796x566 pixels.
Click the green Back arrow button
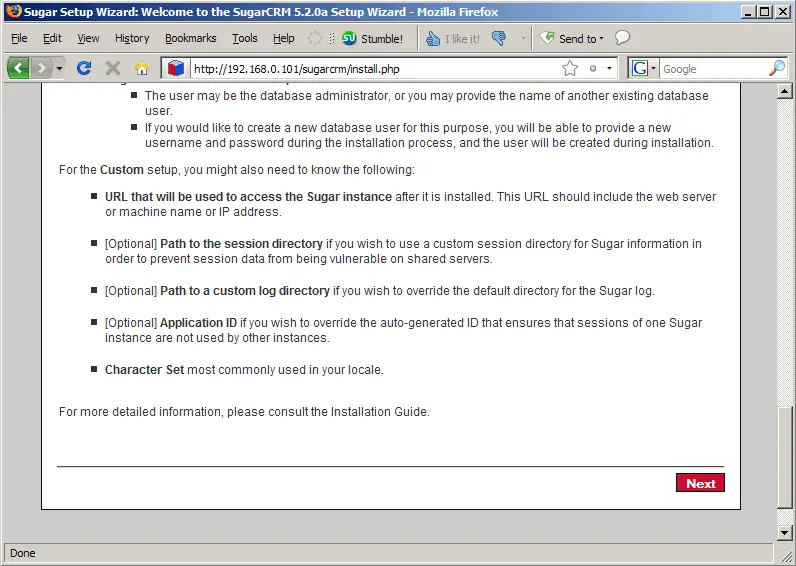tap(18, 68)
